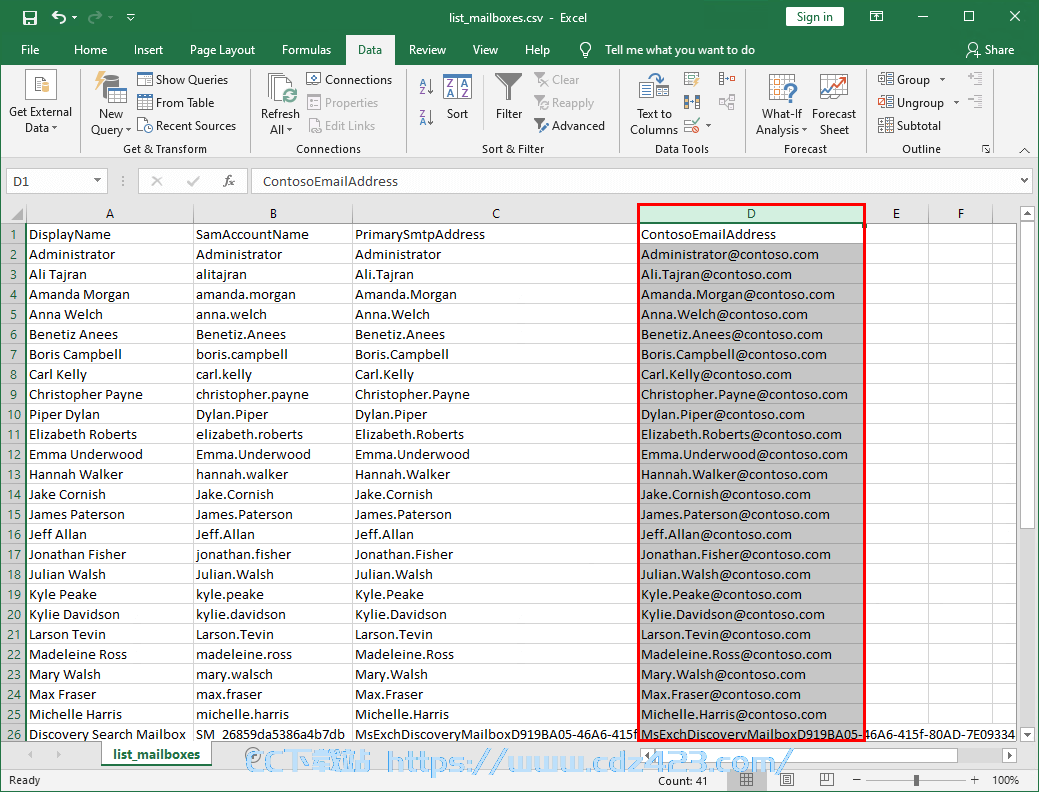Screen dimensions: 1039x792
Task: Click the Name Box showing D1
Action: click(48, 181)
